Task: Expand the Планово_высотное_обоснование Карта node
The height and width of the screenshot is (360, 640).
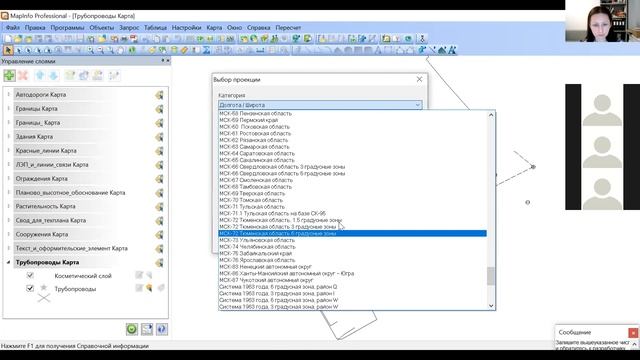Action: coord(9,192)
